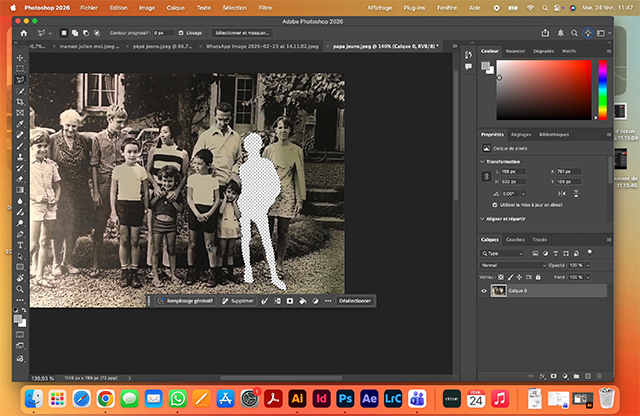Toggle link width and height constraint
This screenshot has width=640, height=416.
[x=486, y=176]
